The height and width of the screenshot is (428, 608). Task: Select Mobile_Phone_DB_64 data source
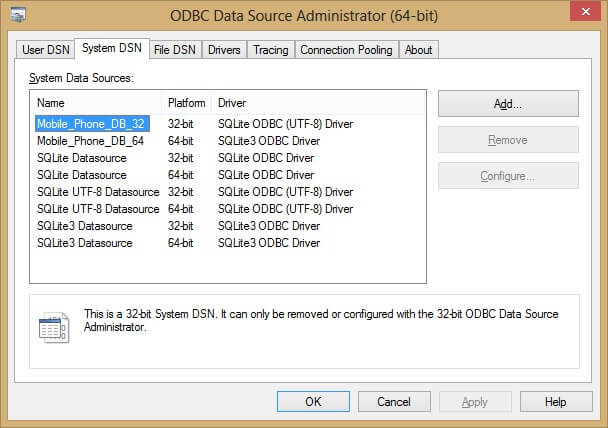pos(91,141)
